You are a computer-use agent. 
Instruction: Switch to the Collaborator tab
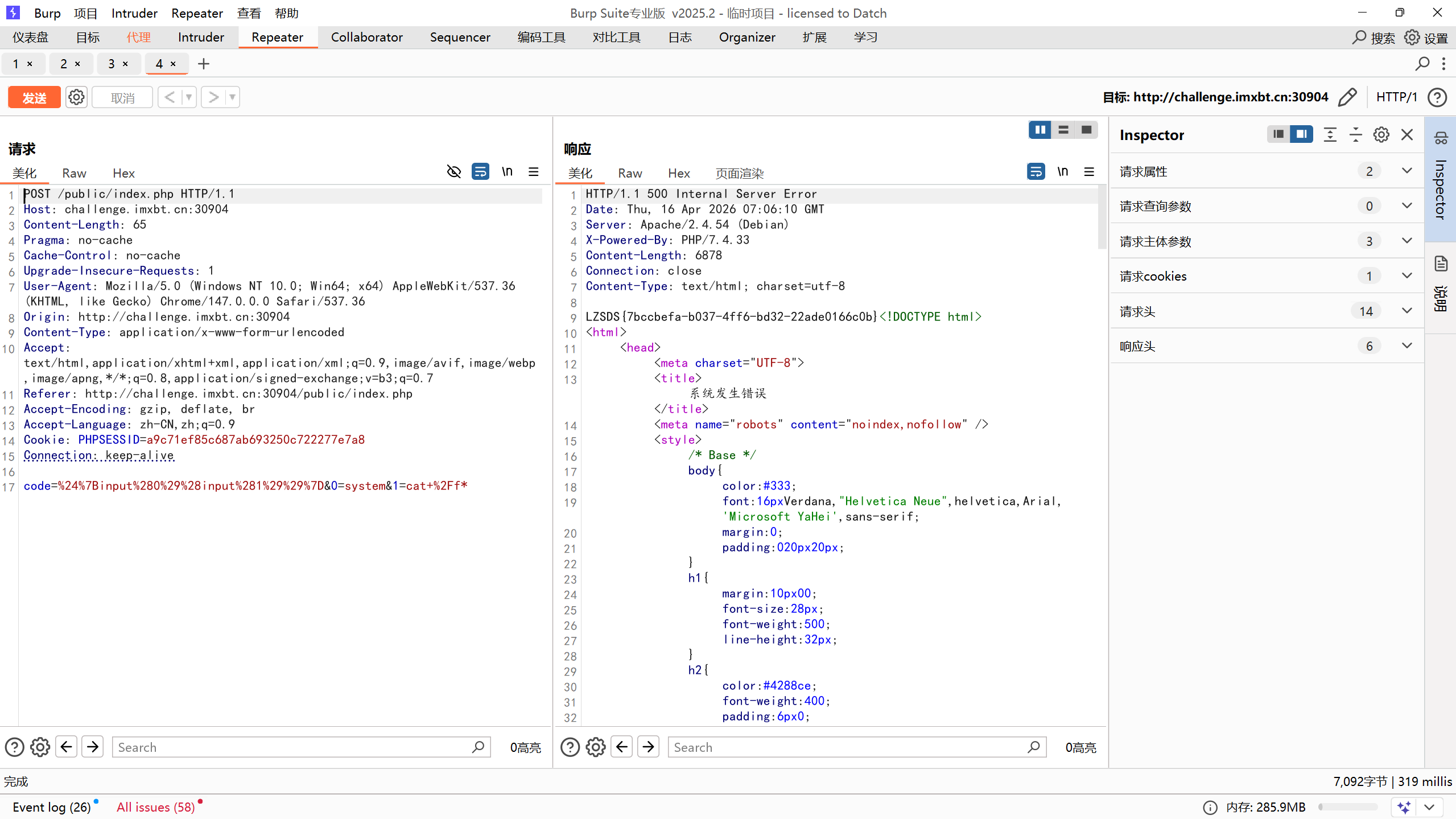tap(366, 38)
